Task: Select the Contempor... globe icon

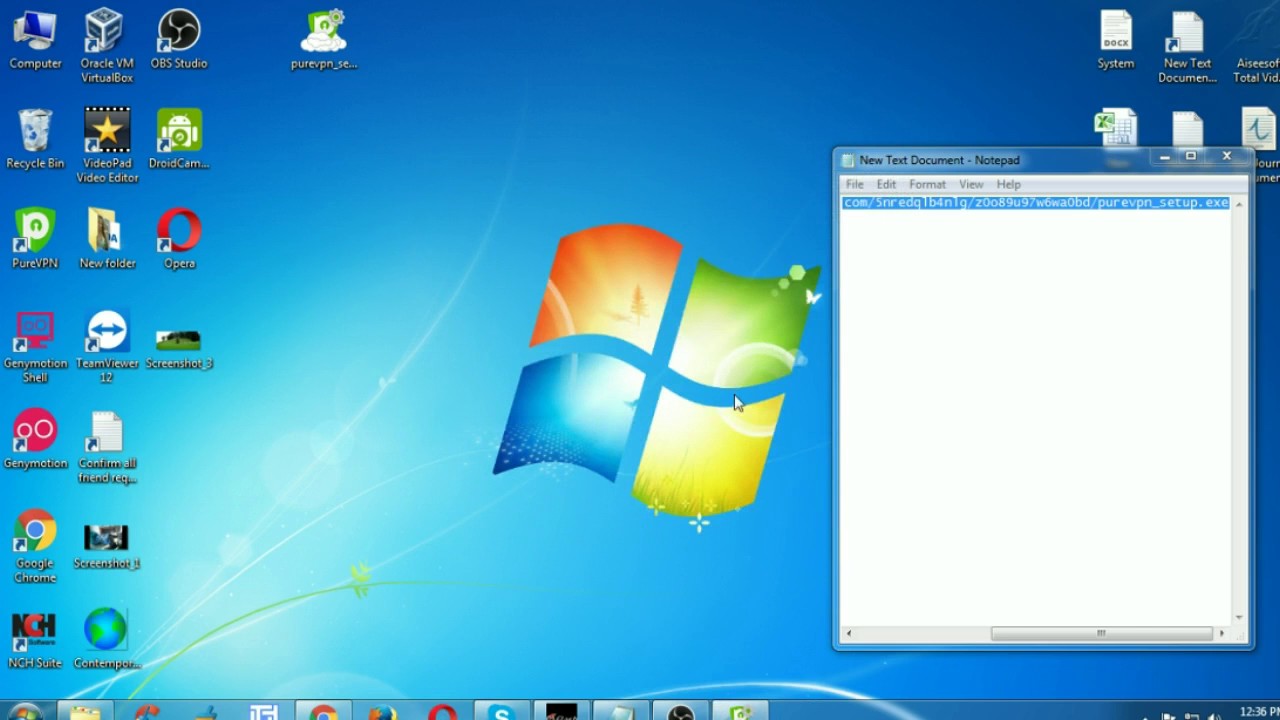Action: coord(106,639)
